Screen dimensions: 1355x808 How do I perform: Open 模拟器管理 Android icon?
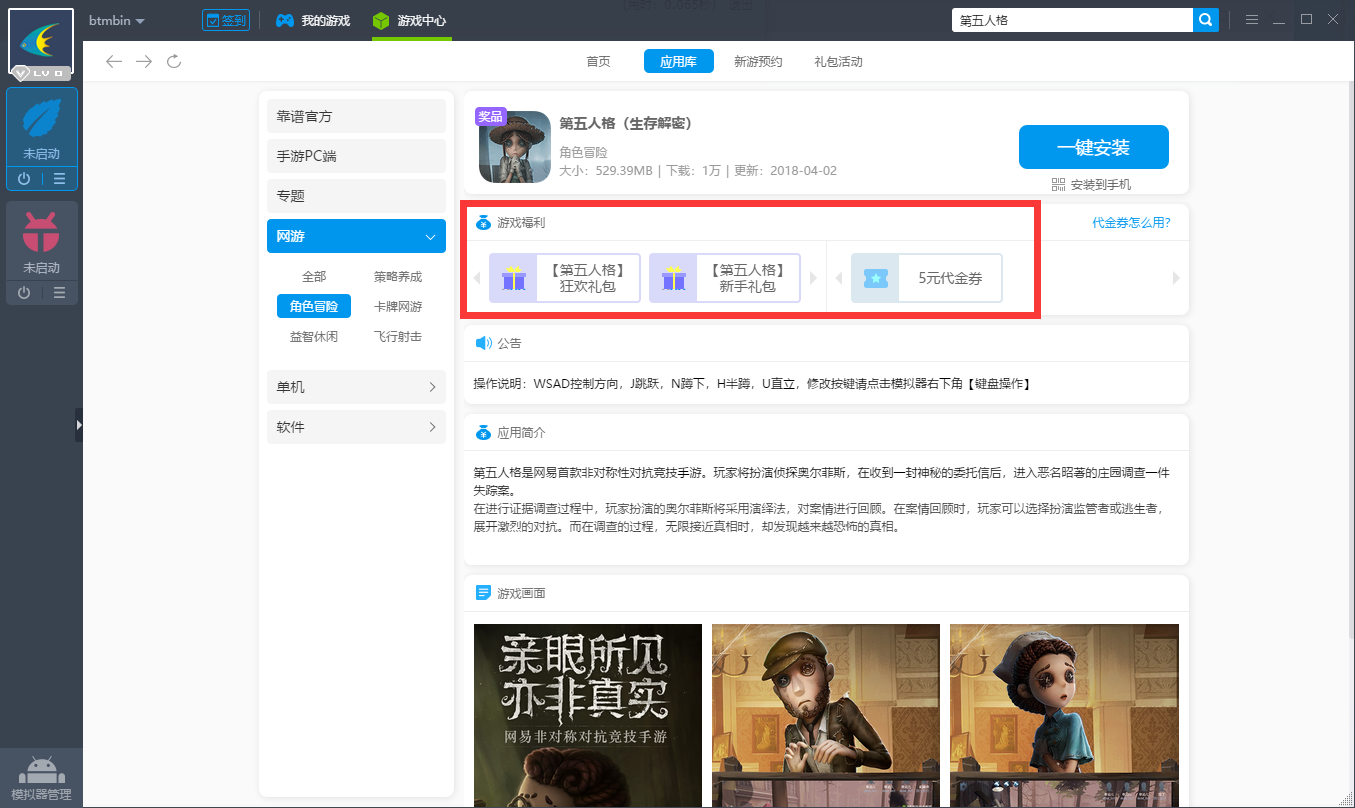(41, 771)
